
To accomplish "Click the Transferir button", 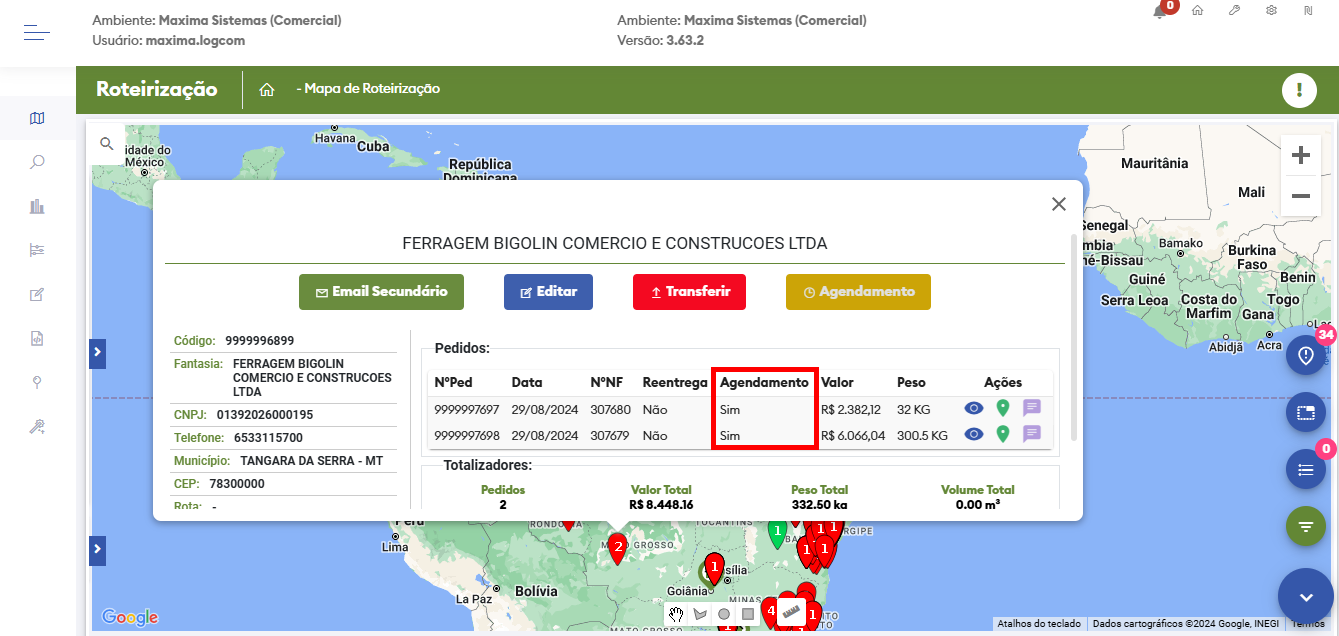I will pos(689,292).
